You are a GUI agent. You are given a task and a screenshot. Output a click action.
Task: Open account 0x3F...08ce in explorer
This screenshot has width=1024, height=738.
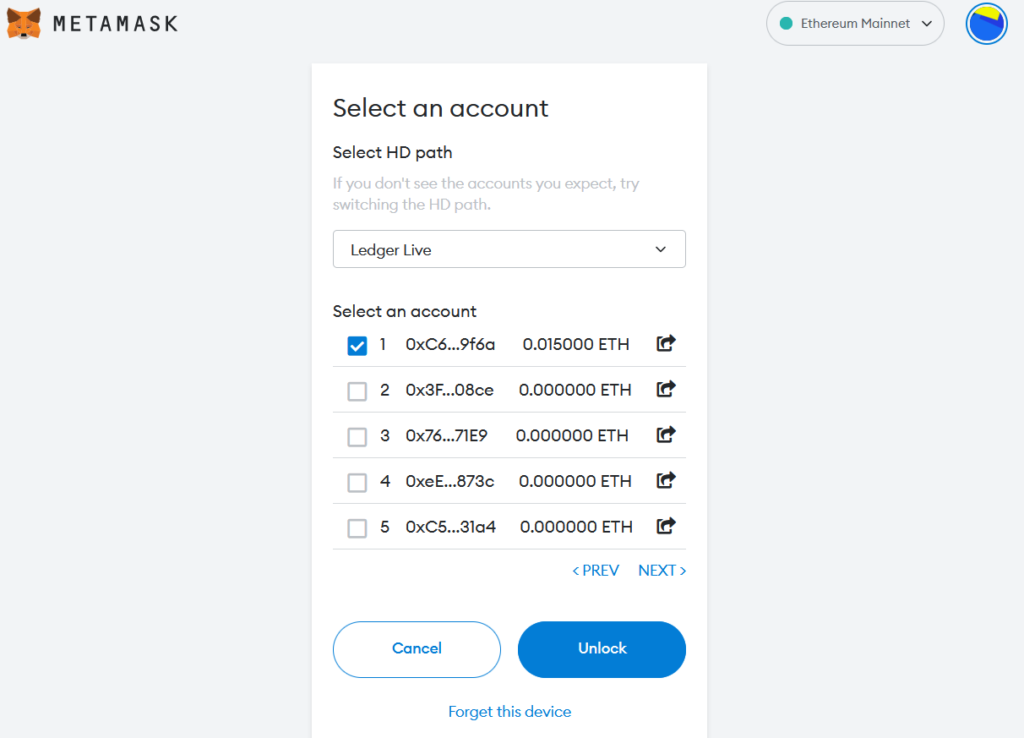665,389
